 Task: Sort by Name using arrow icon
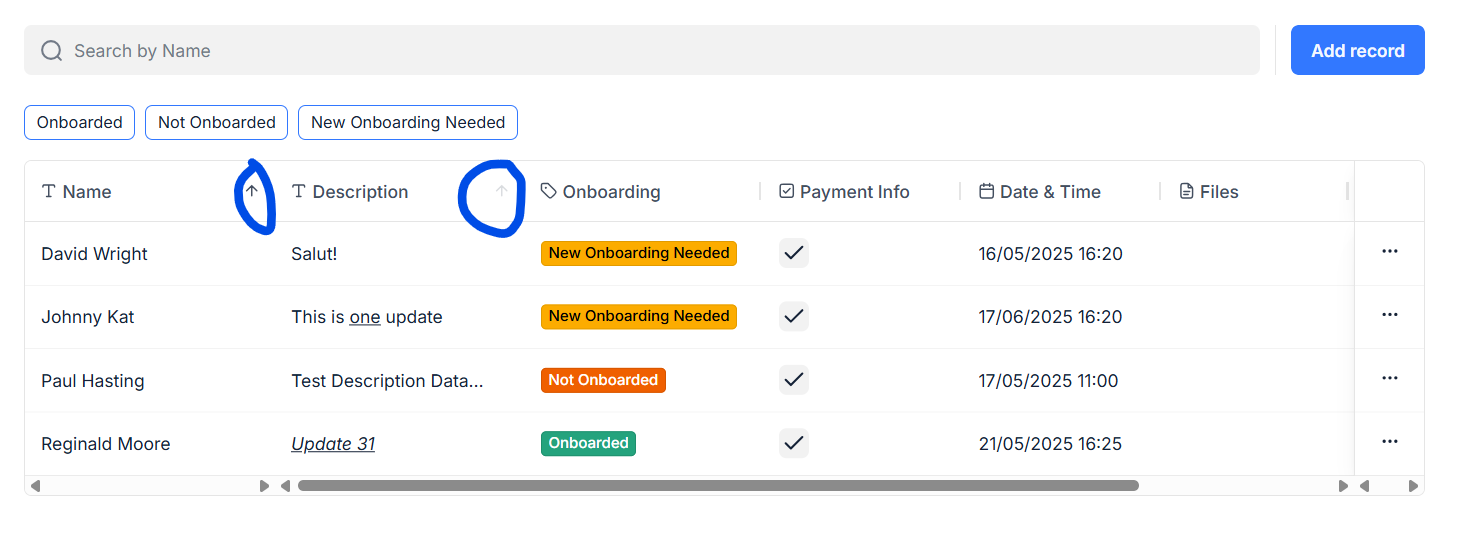coord(252,191)
